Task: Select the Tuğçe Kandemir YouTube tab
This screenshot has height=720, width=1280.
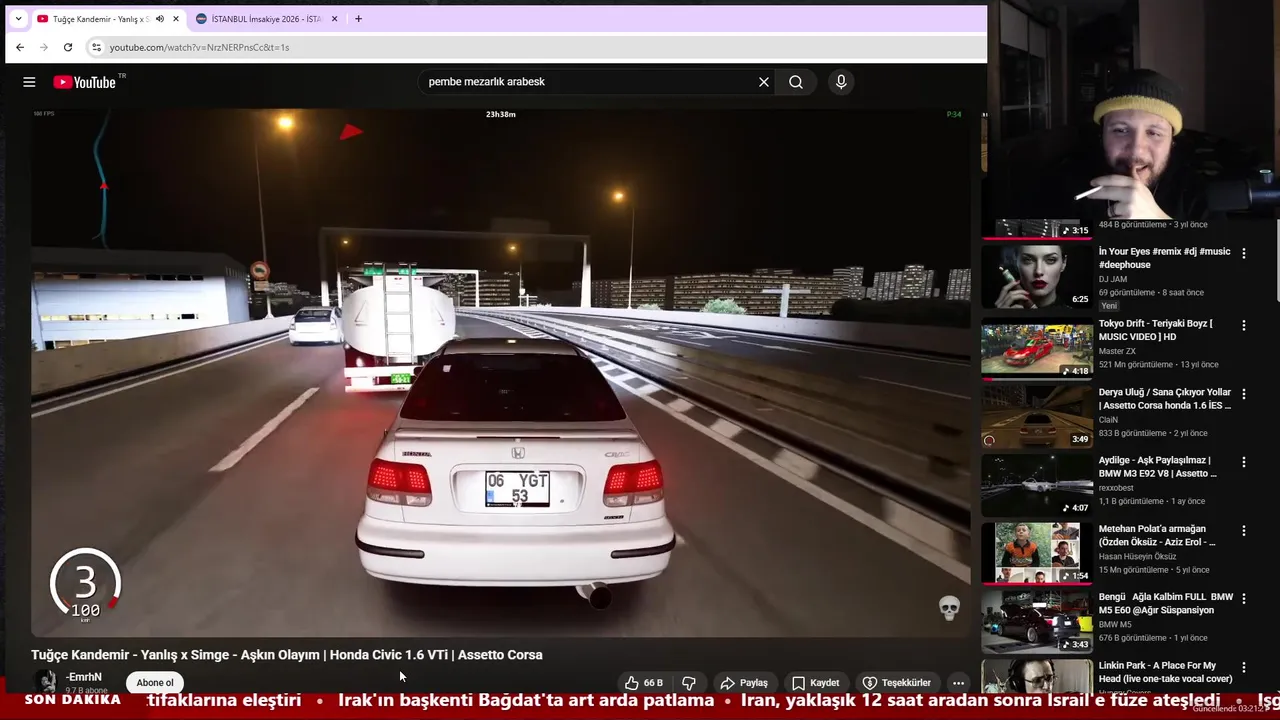Action: click(95, 19)
